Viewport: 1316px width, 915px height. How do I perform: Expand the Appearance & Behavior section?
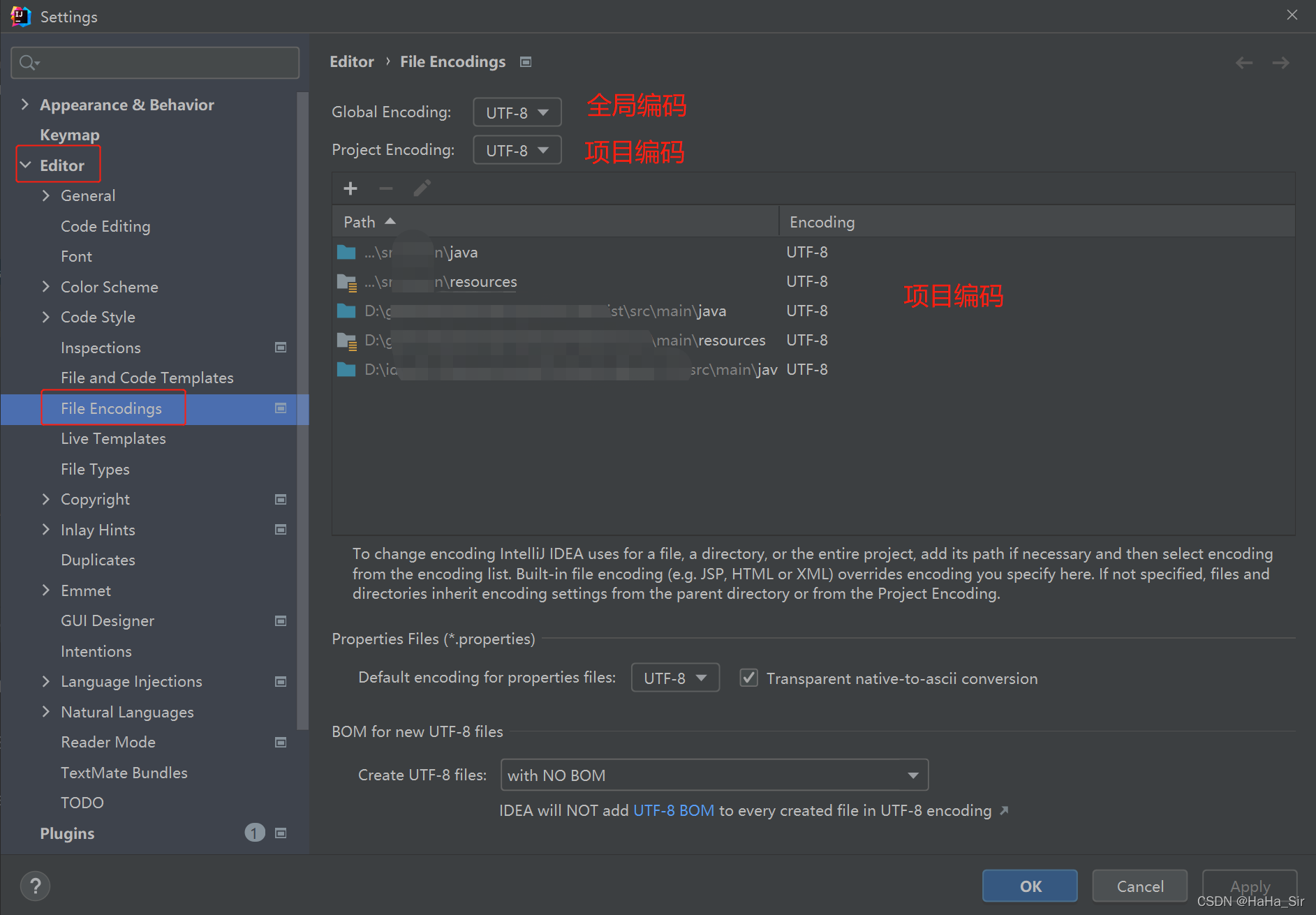click(x=25, y=105)
